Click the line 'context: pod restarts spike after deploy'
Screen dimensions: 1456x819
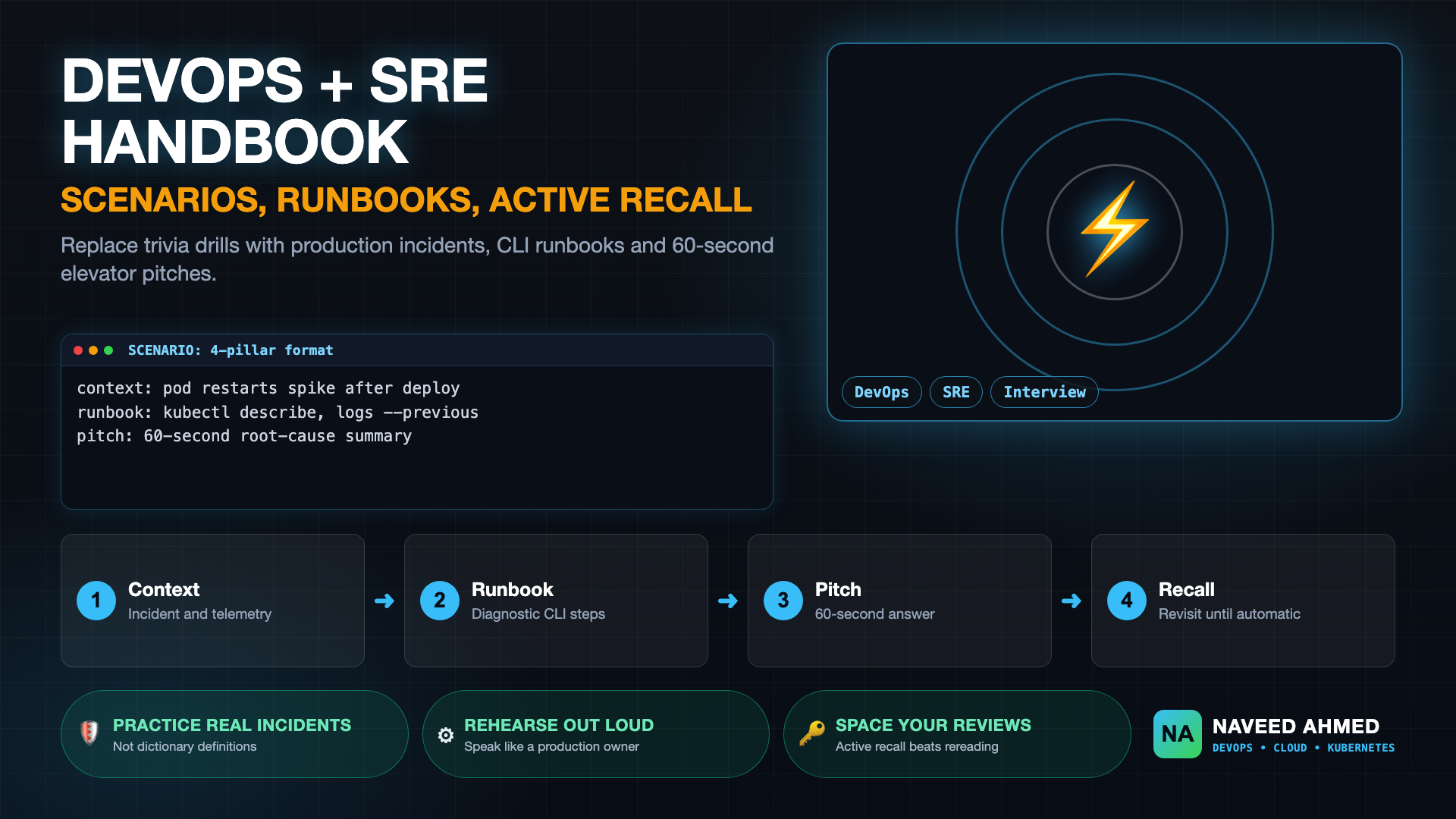click(268, 388)
